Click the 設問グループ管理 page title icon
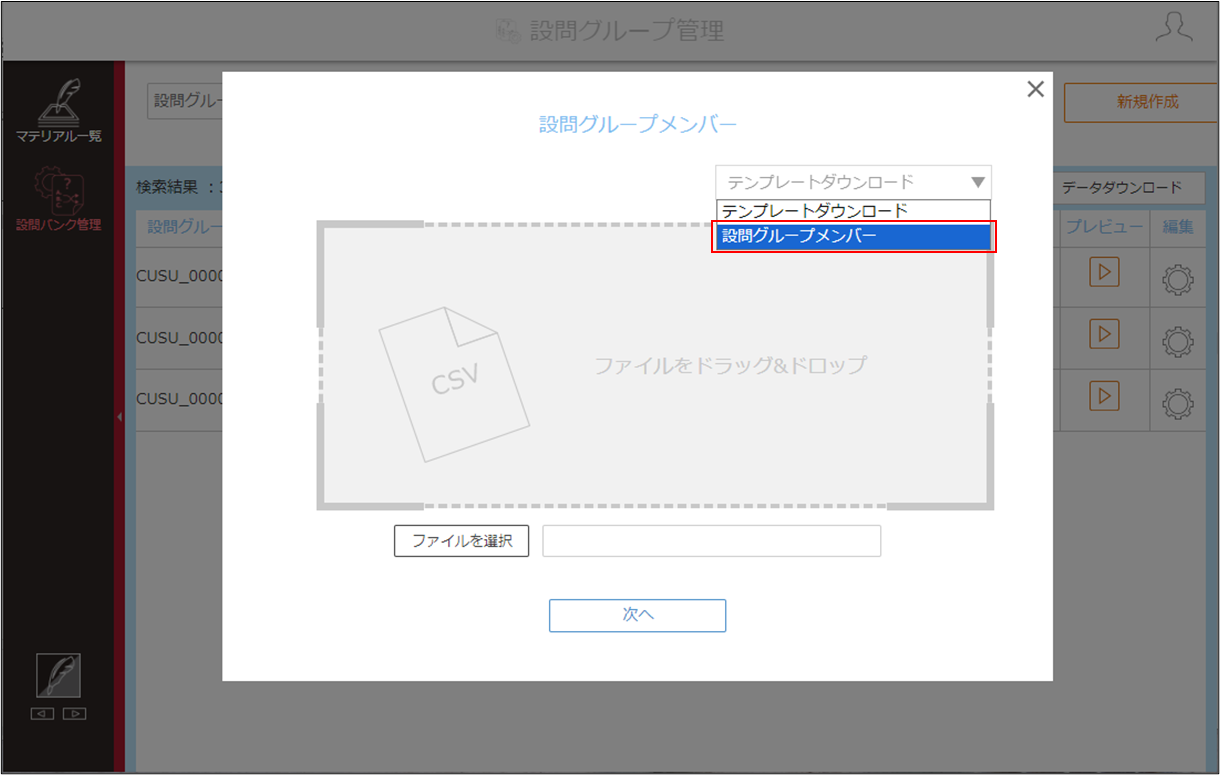This screenshot has width=1220, height=775. [509, 31]
